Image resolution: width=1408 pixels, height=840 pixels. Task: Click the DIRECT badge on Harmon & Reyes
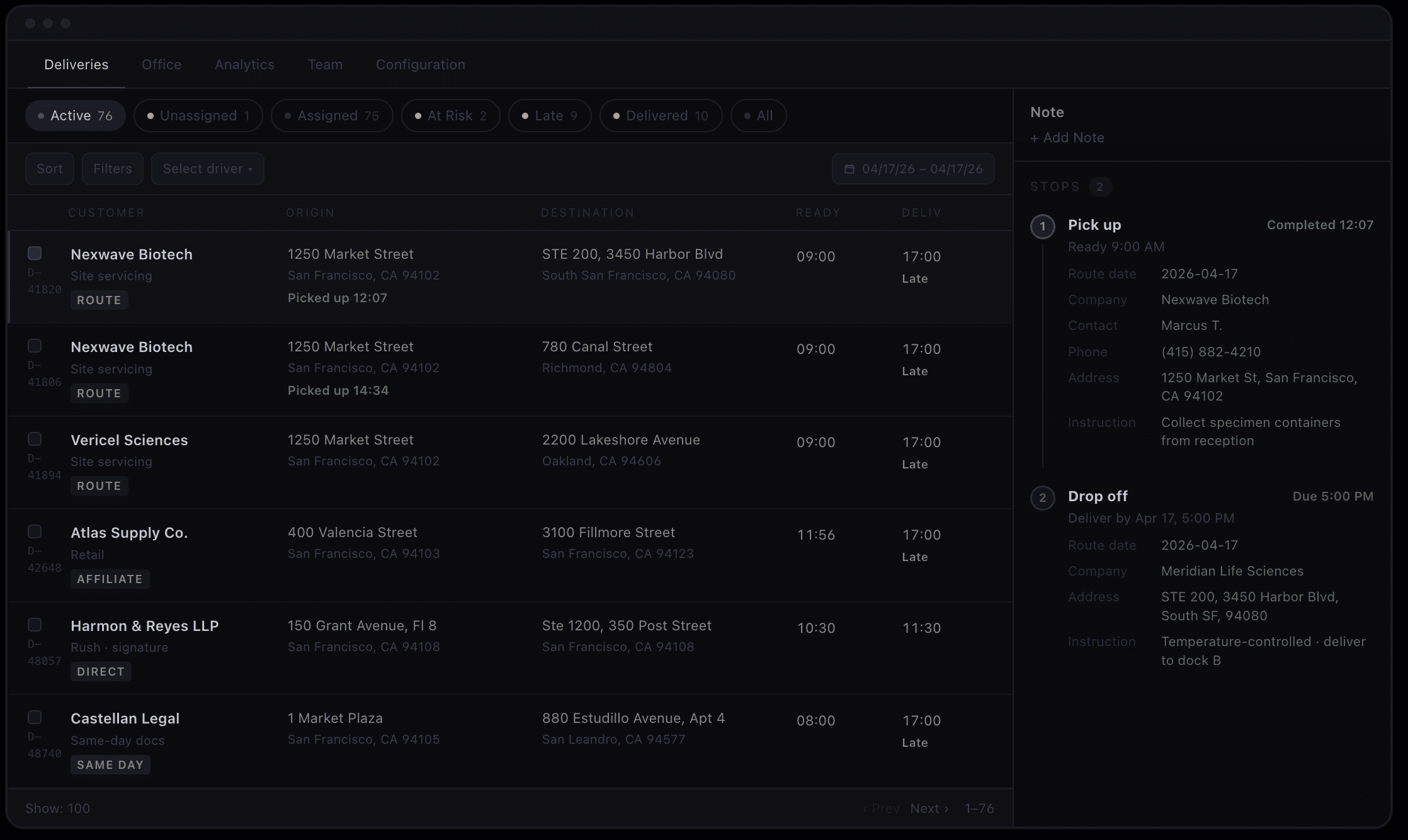point(101,671)
